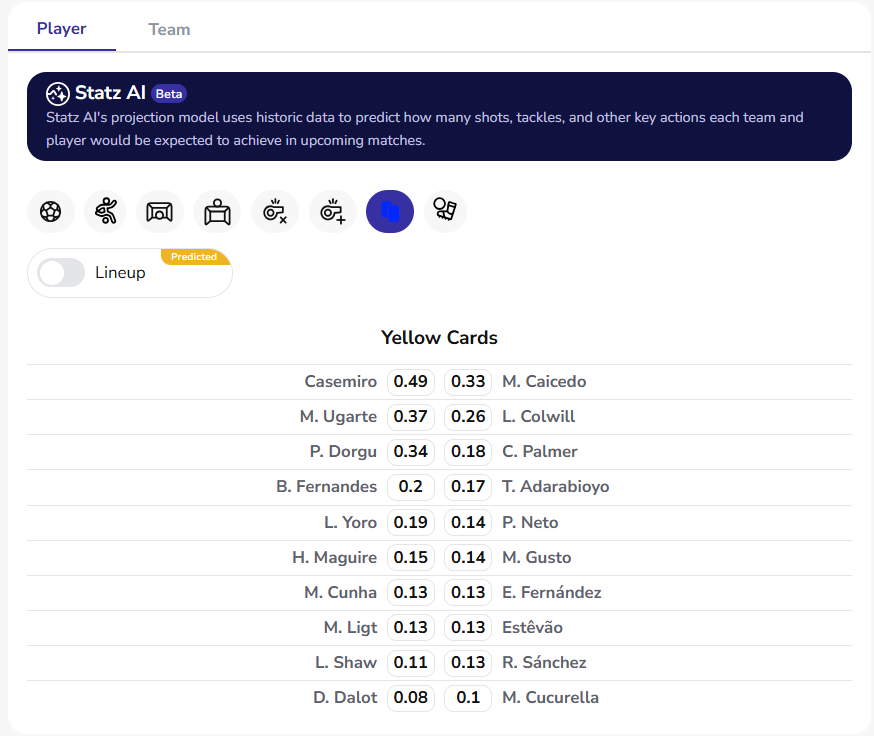874x736 pixels.
Task: Select the ball and boot icon
Action: pyautogui.click(x=445, y=212)
